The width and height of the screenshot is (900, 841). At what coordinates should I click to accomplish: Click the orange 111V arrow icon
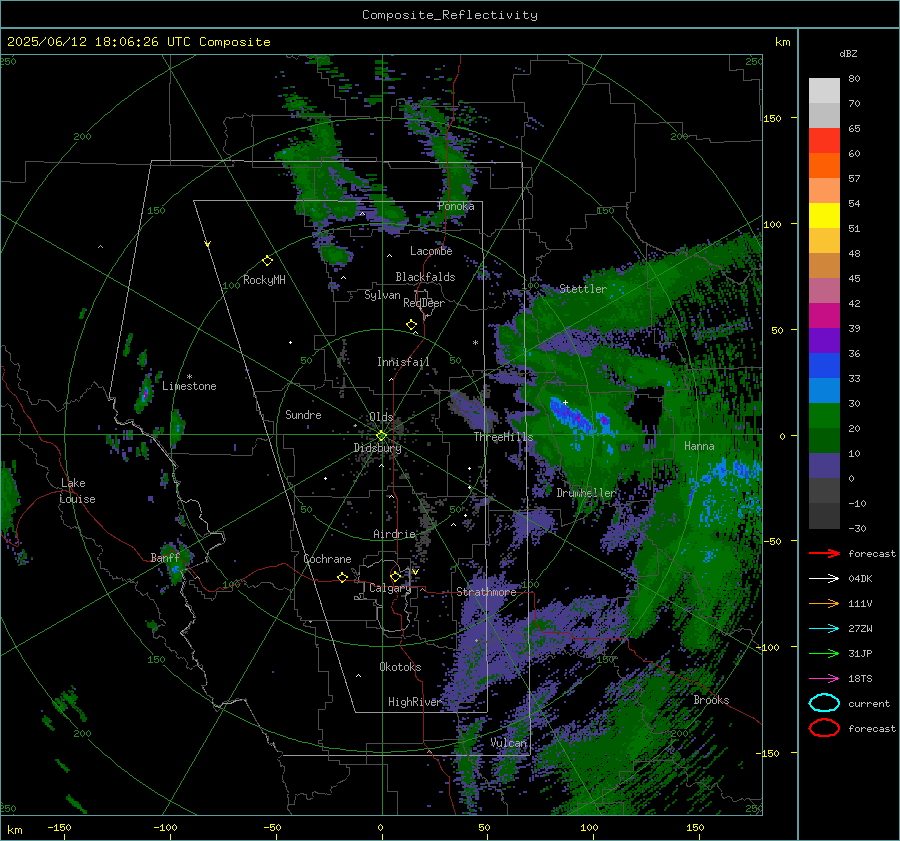[x=824, y=603]
